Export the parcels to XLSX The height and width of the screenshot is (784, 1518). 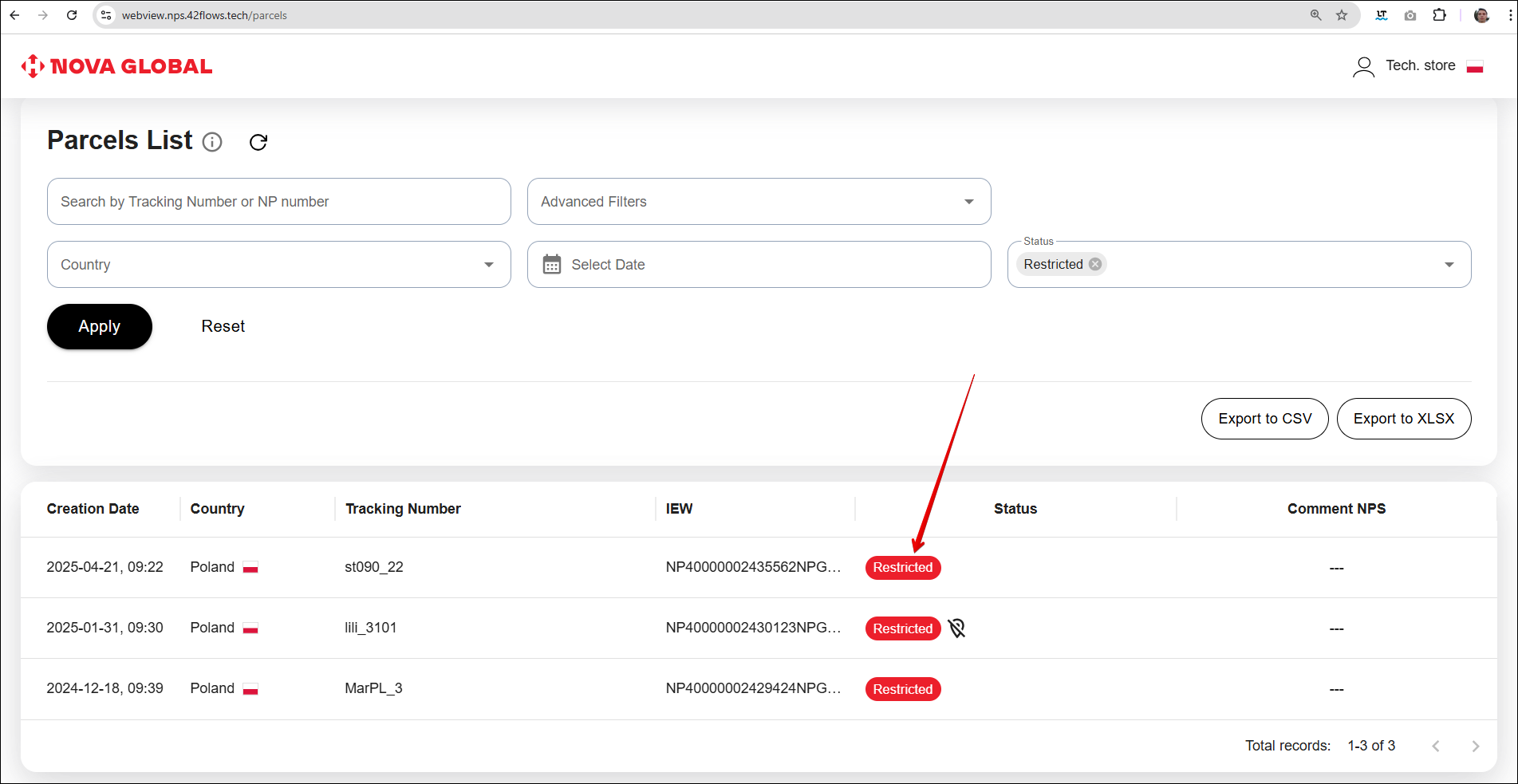pos(1403,419)
